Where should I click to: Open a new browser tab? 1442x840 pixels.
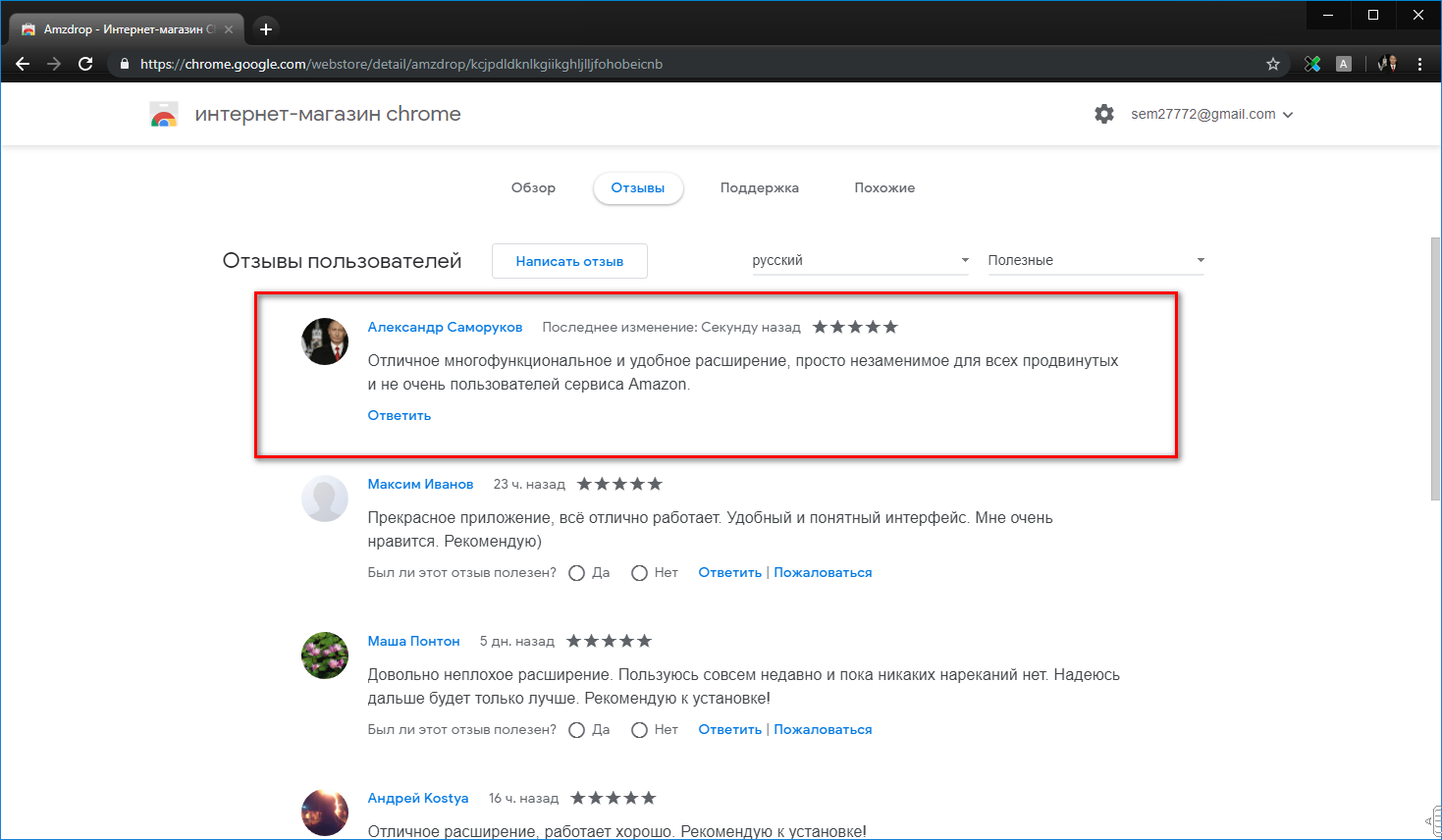click(x=266, y=29)
